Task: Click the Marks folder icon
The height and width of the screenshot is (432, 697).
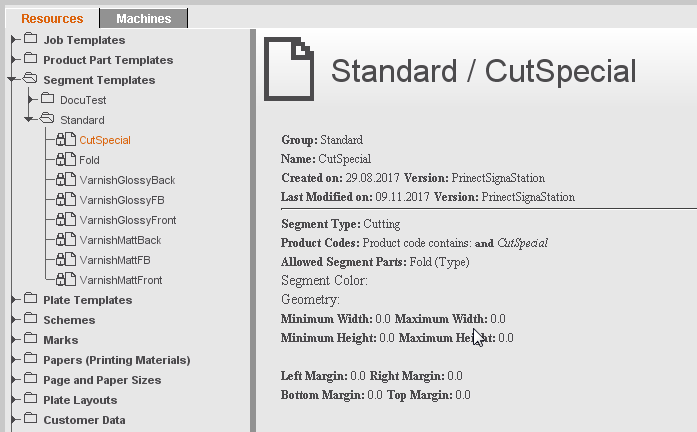Action: coord(30,340)
